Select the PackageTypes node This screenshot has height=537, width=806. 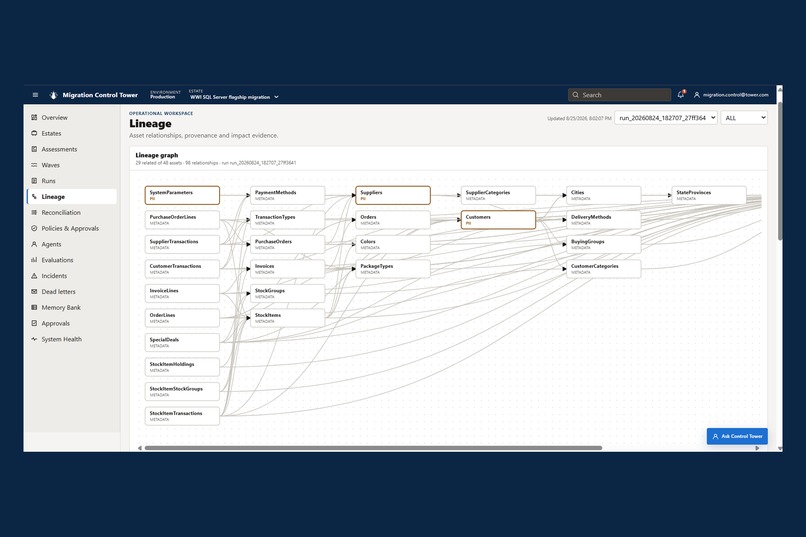pos(393,269)
